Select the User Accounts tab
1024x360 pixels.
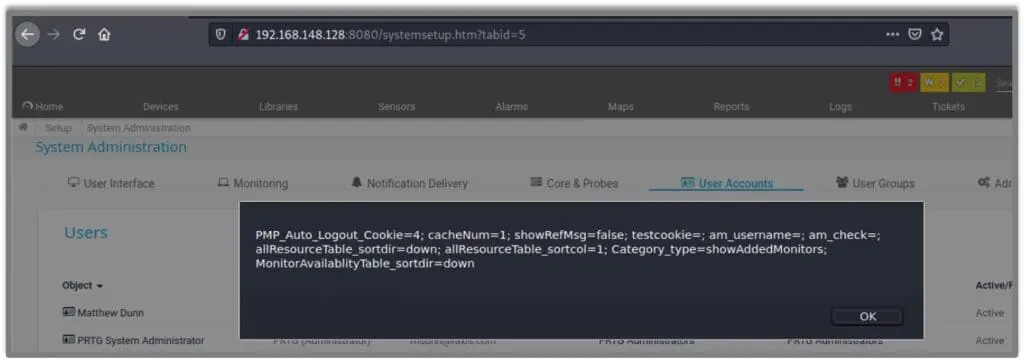pos(726,184)
